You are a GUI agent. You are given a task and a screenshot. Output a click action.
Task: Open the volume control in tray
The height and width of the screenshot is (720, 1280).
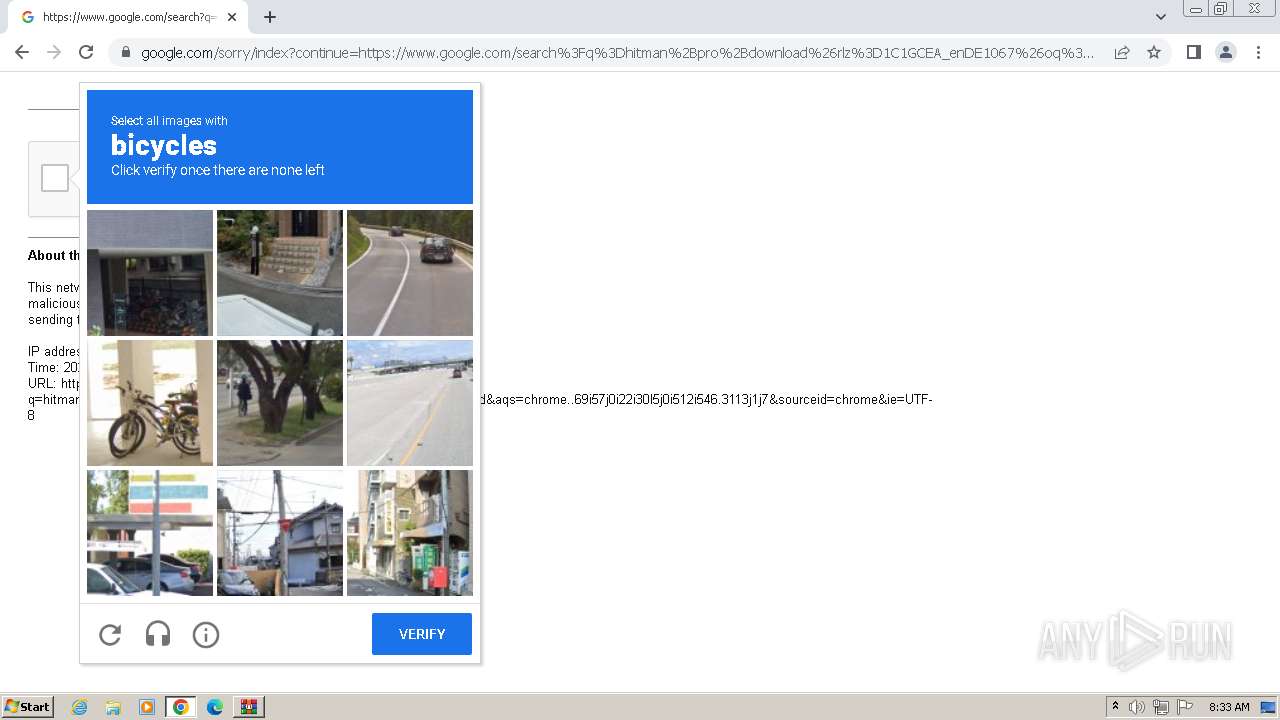[1137, 707]
